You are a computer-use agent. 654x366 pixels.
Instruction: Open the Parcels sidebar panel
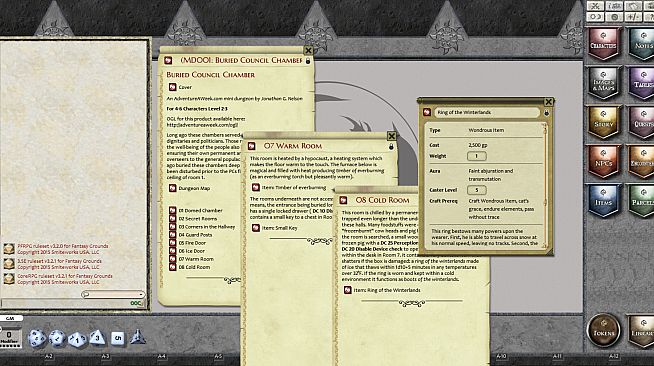pos(641,200)
